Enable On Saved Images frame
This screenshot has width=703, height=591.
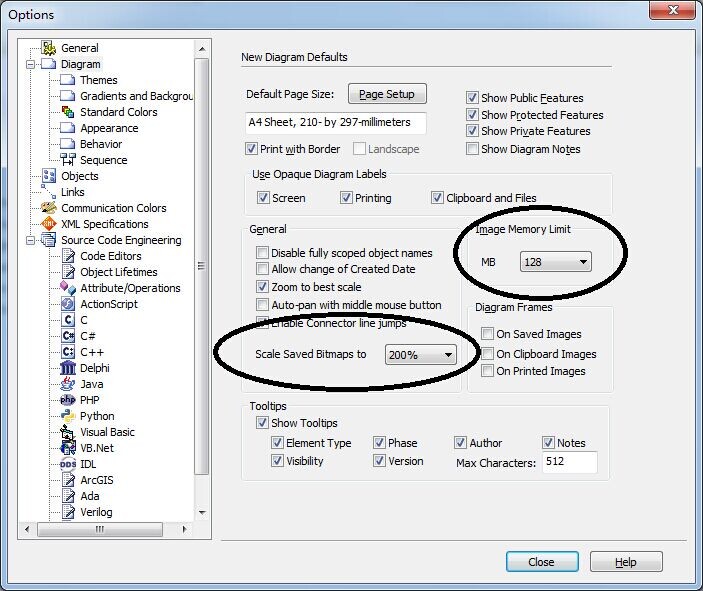coord(487,333)
